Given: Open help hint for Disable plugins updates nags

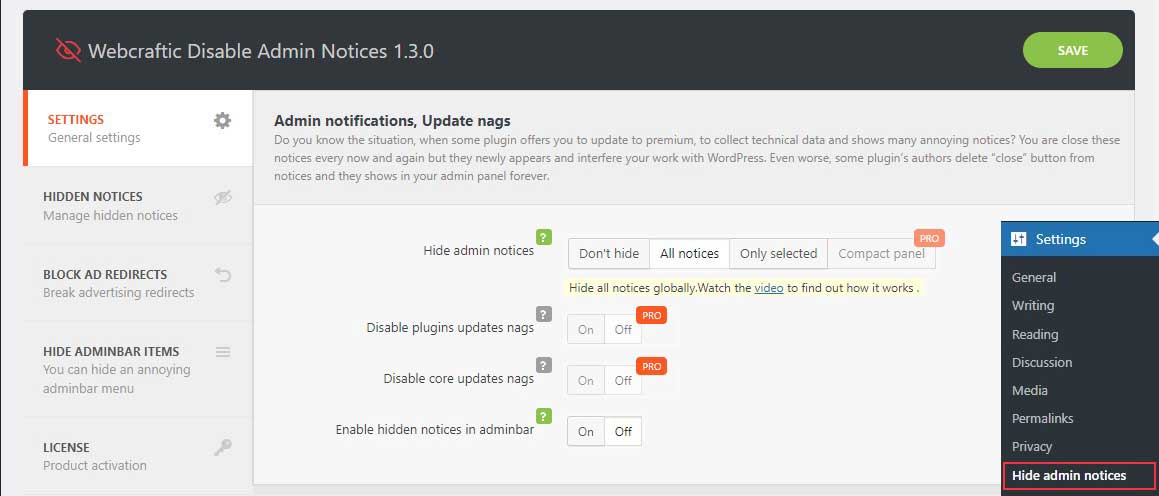Looking at the screenshot, I should click(544, 314).
